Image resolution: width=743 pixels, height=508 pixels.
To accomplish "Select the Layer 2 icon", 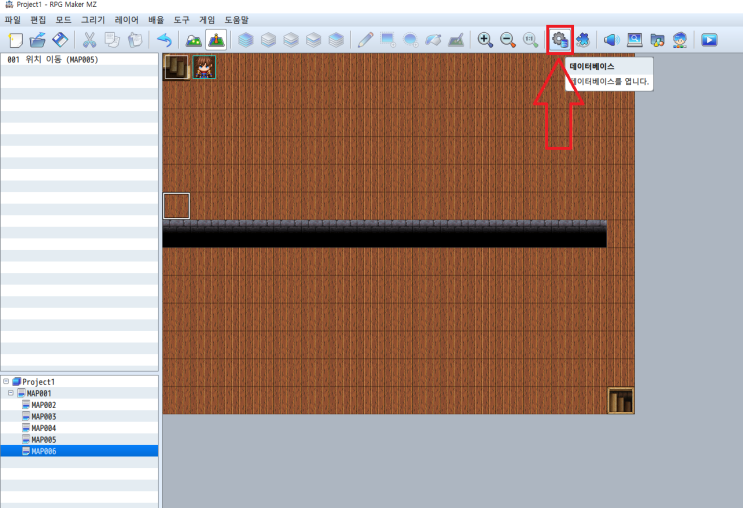I will click(x=291, y=40).
